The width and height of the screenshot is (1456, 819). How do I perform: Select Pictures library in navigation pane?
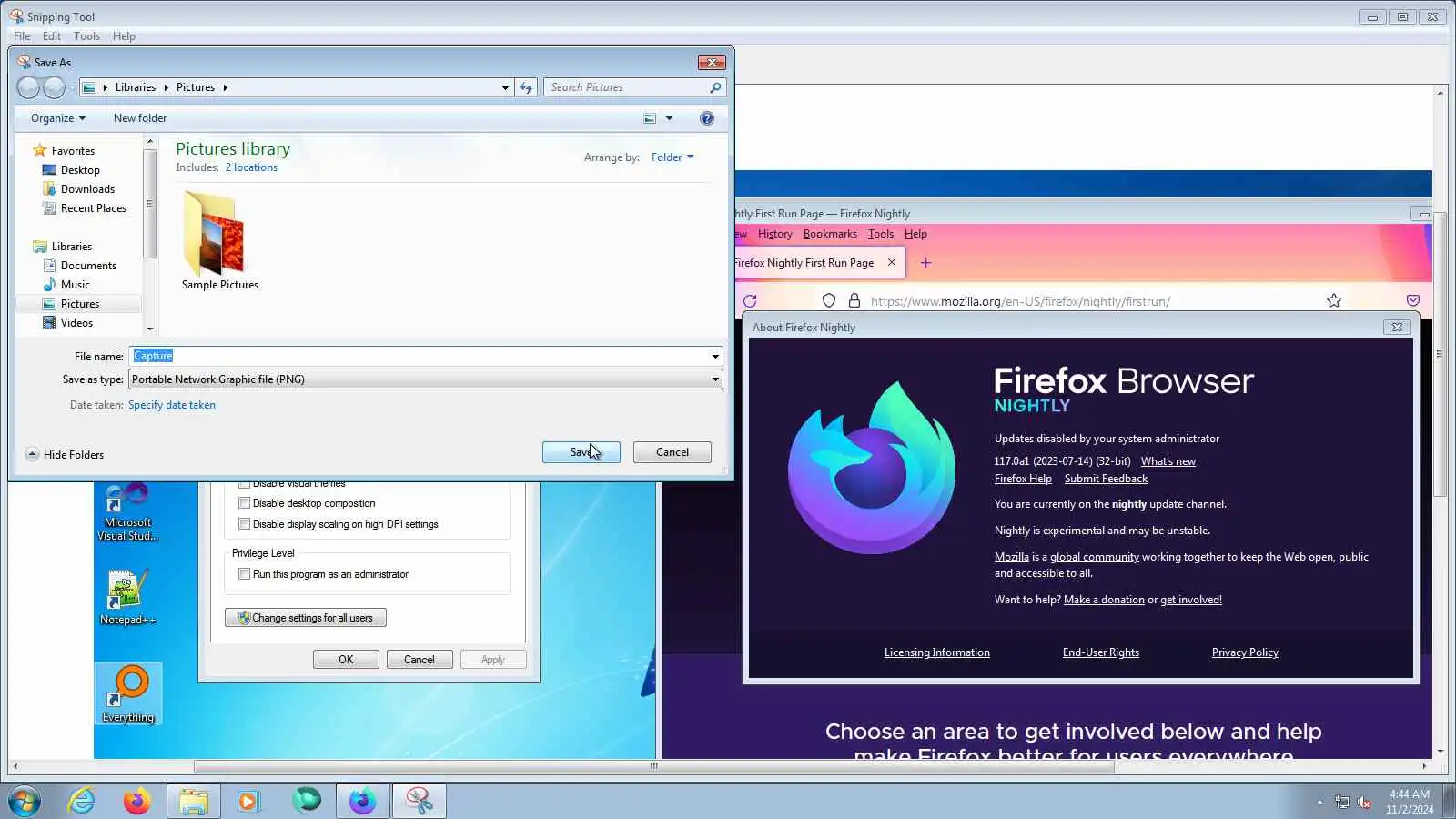pos(80,304)
